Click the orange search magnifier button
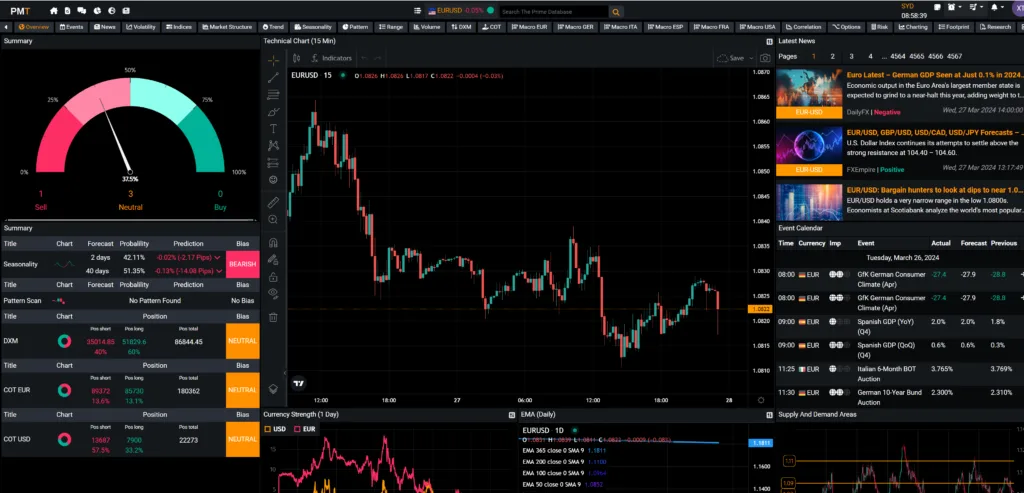This screenshot has height=493, width=1024. (615, 12)
